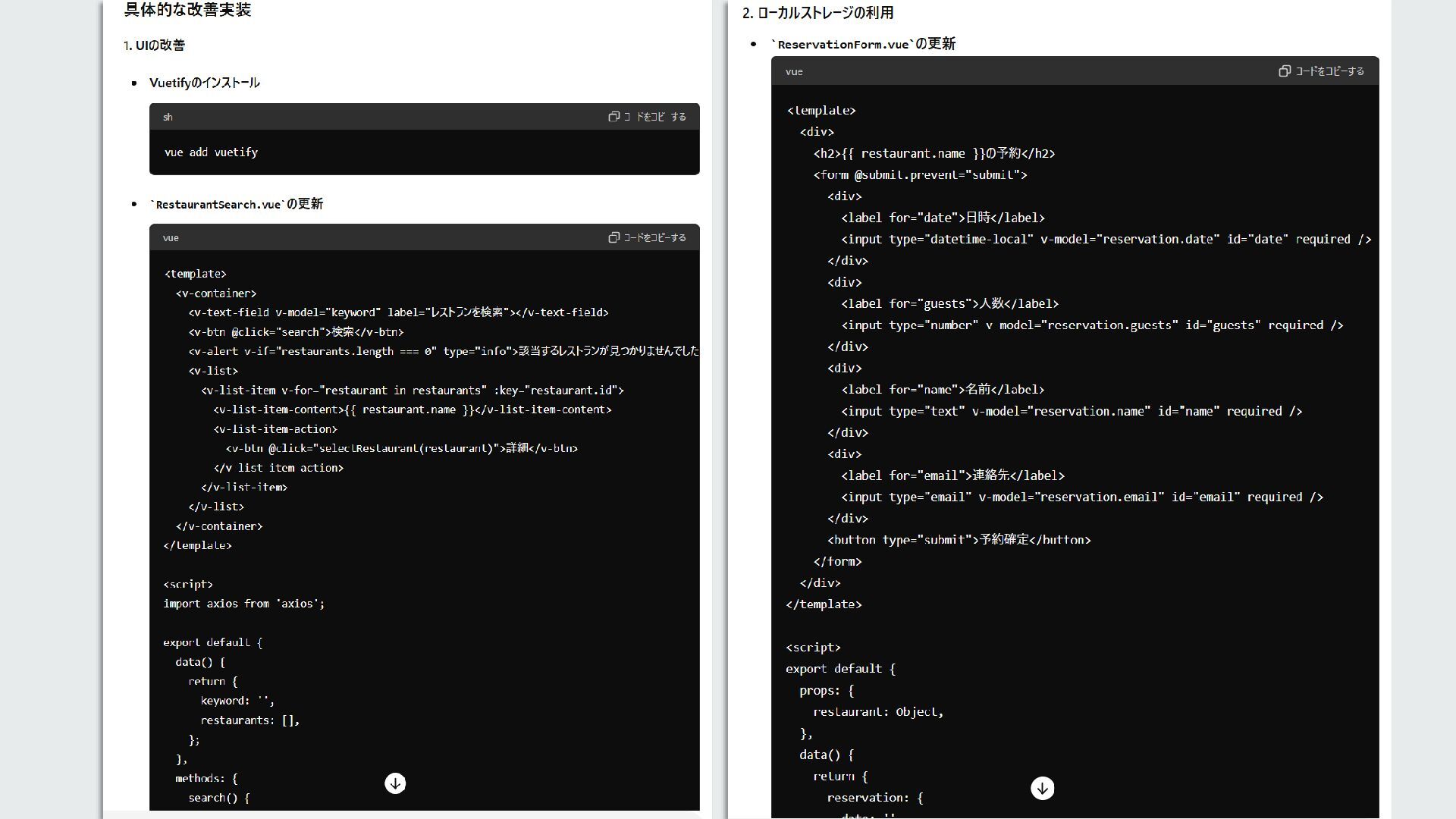
Task: Click the '2. ローカルストレージの利用' heading
Action: click(817, 13)
